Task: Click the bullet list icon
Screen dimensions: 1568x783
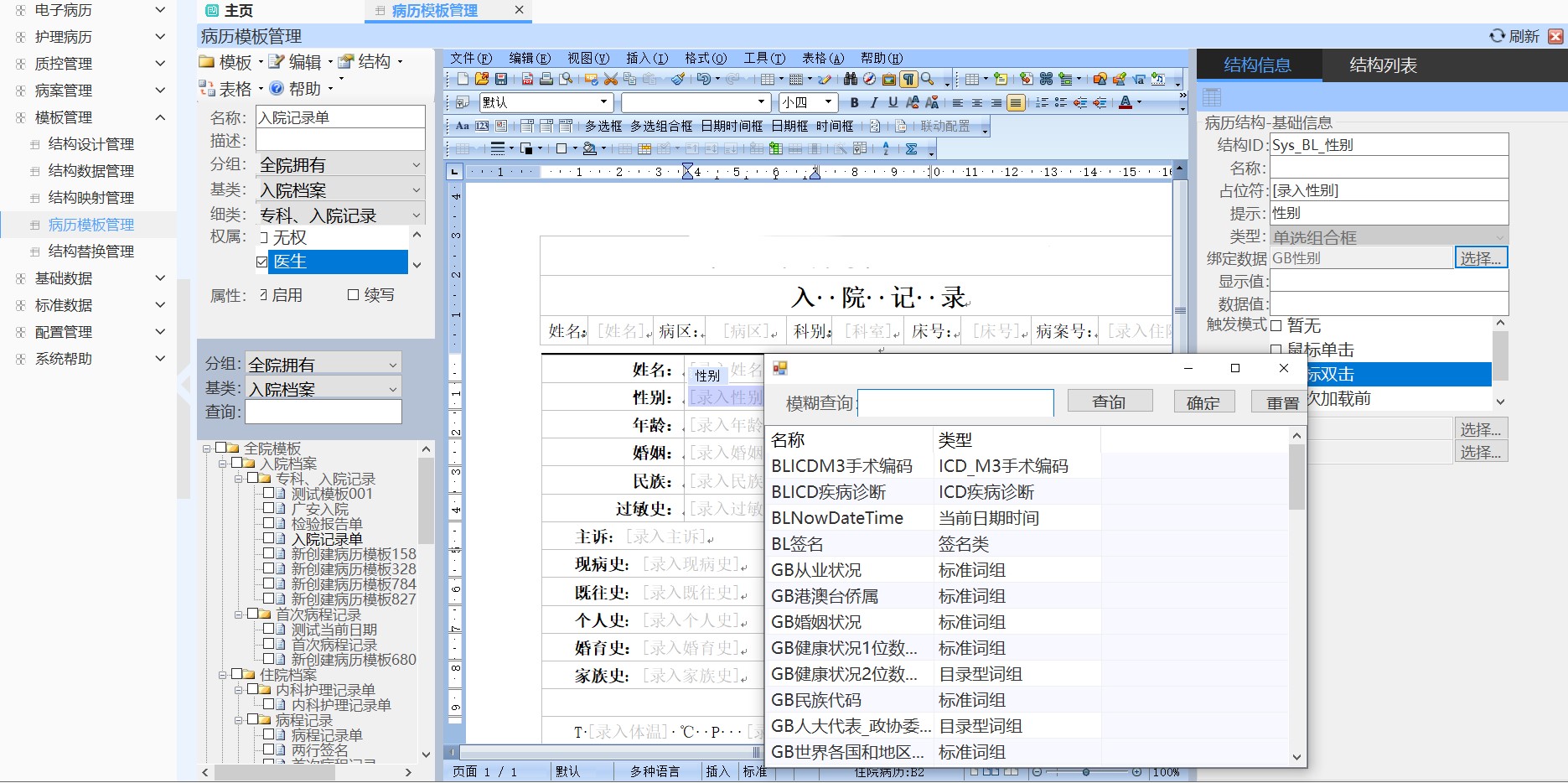Action: point(1061,102)
